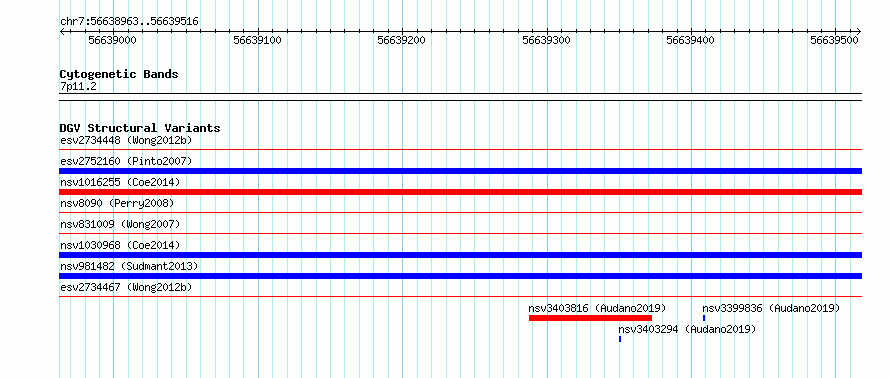The width and height of the screenshot is (890, 378).
Task: Open the esv2734467 (Wong2012b) label
Action: click(126, 287)
